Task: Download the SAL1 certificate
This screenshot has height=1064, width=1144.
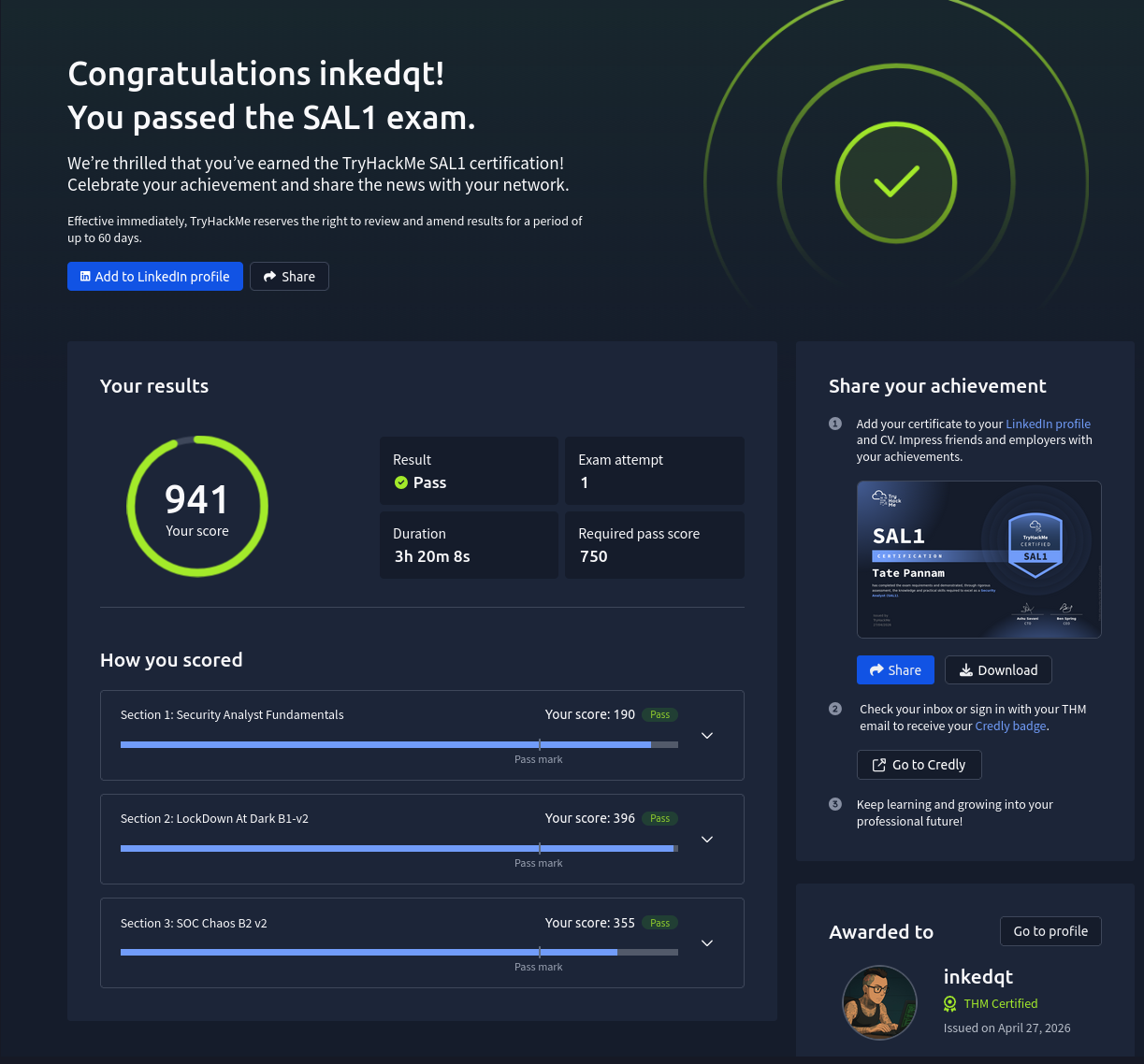Action: pyautogui.click(x=998, y=670)
